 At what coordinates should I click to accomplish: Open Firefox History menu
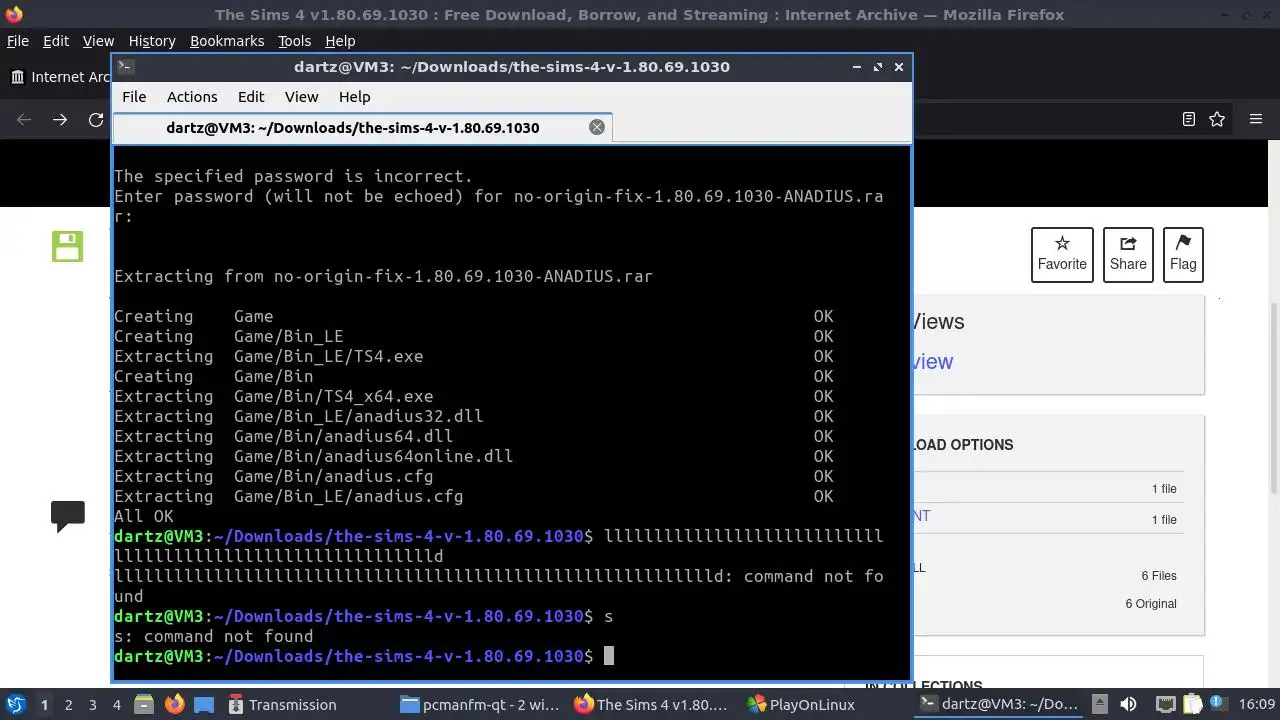(x=152, y=41)
